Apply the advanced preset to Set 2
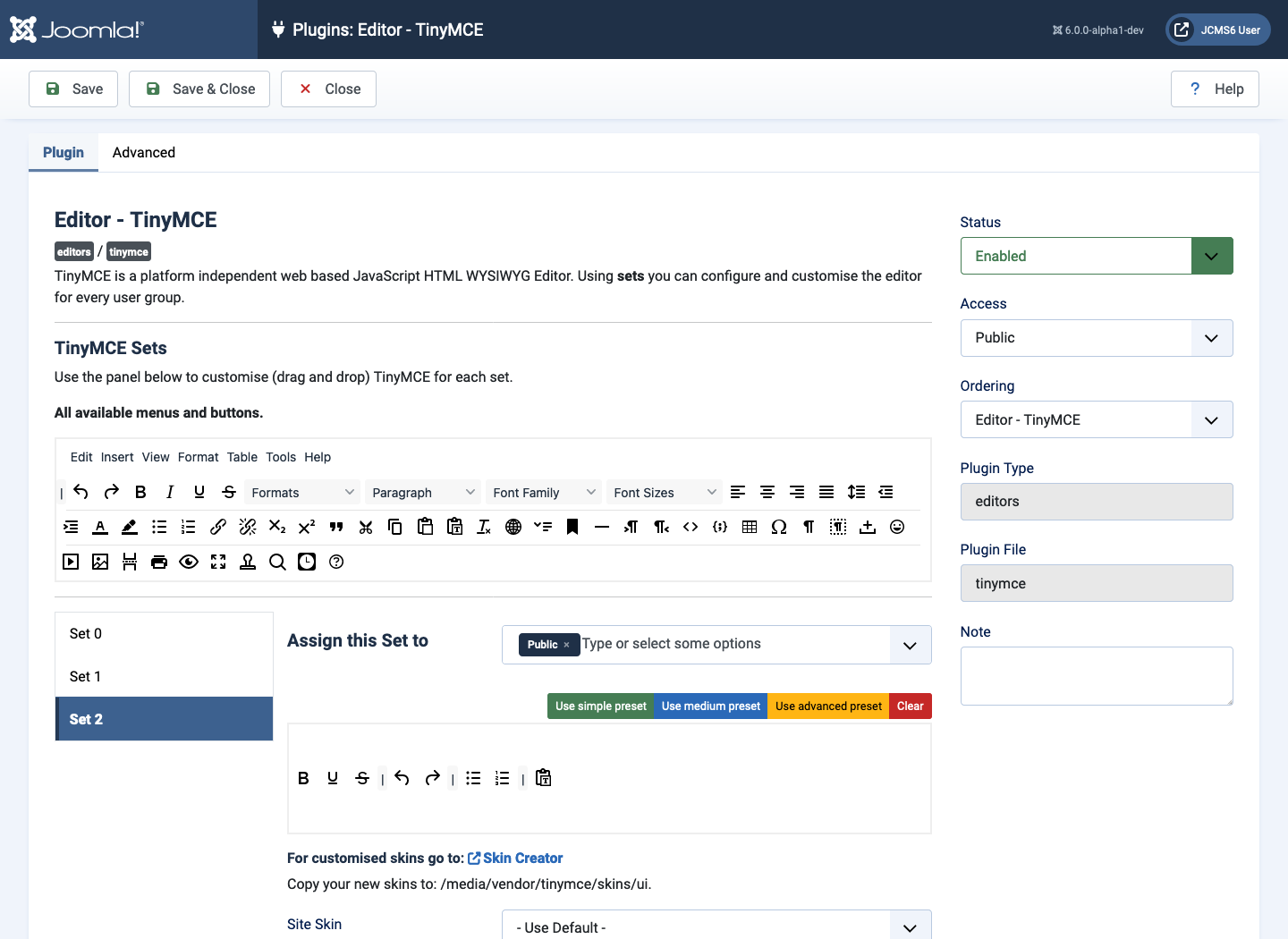Viewport: 1288px width, 939px height. (827, 706)
